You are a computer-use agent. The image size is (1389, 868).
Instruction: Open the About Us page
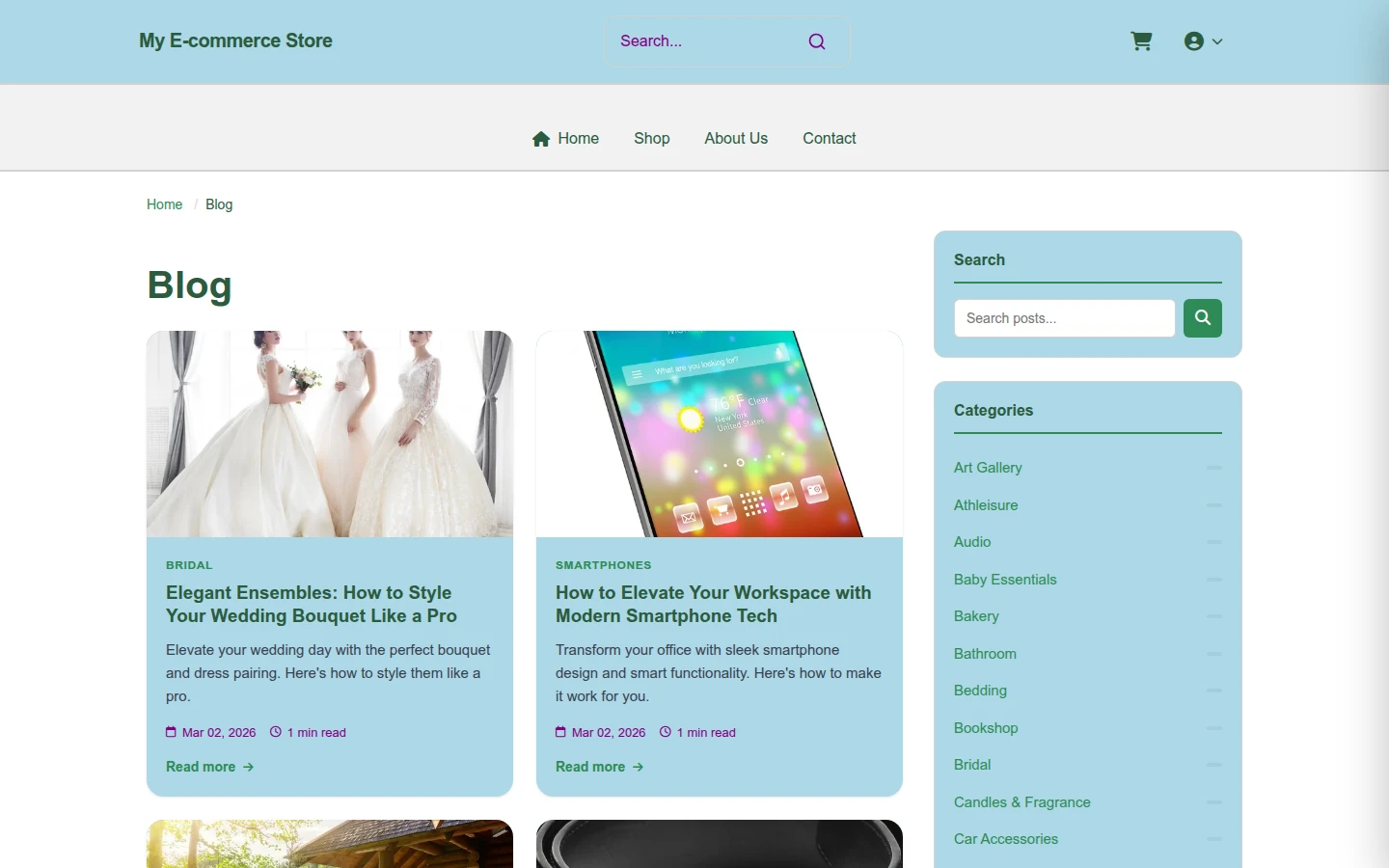coord(736,139)
